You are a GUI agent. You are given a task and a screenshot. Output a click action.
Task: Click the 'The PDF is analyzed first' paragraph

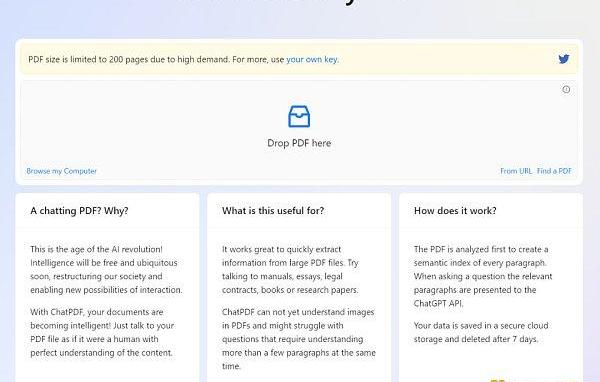483,276
